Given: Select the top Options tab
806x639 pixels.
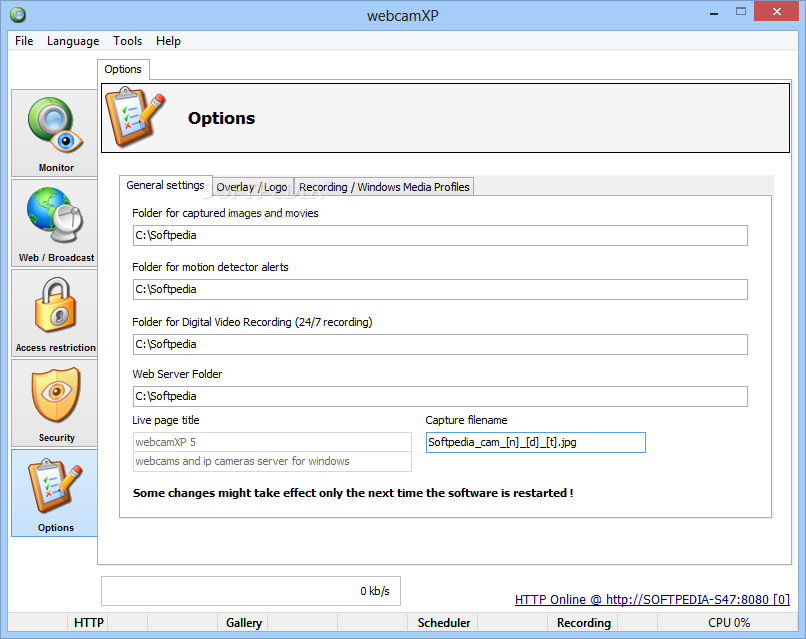Looking at the screenshot, I should (x=123, y=69).
